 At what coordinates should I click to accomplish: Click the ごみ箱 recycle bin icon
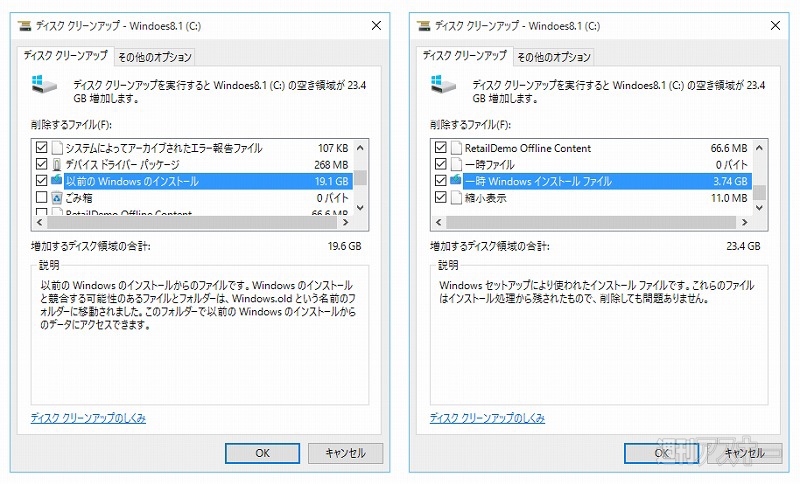pyautogui.click(x=57, y=198)
